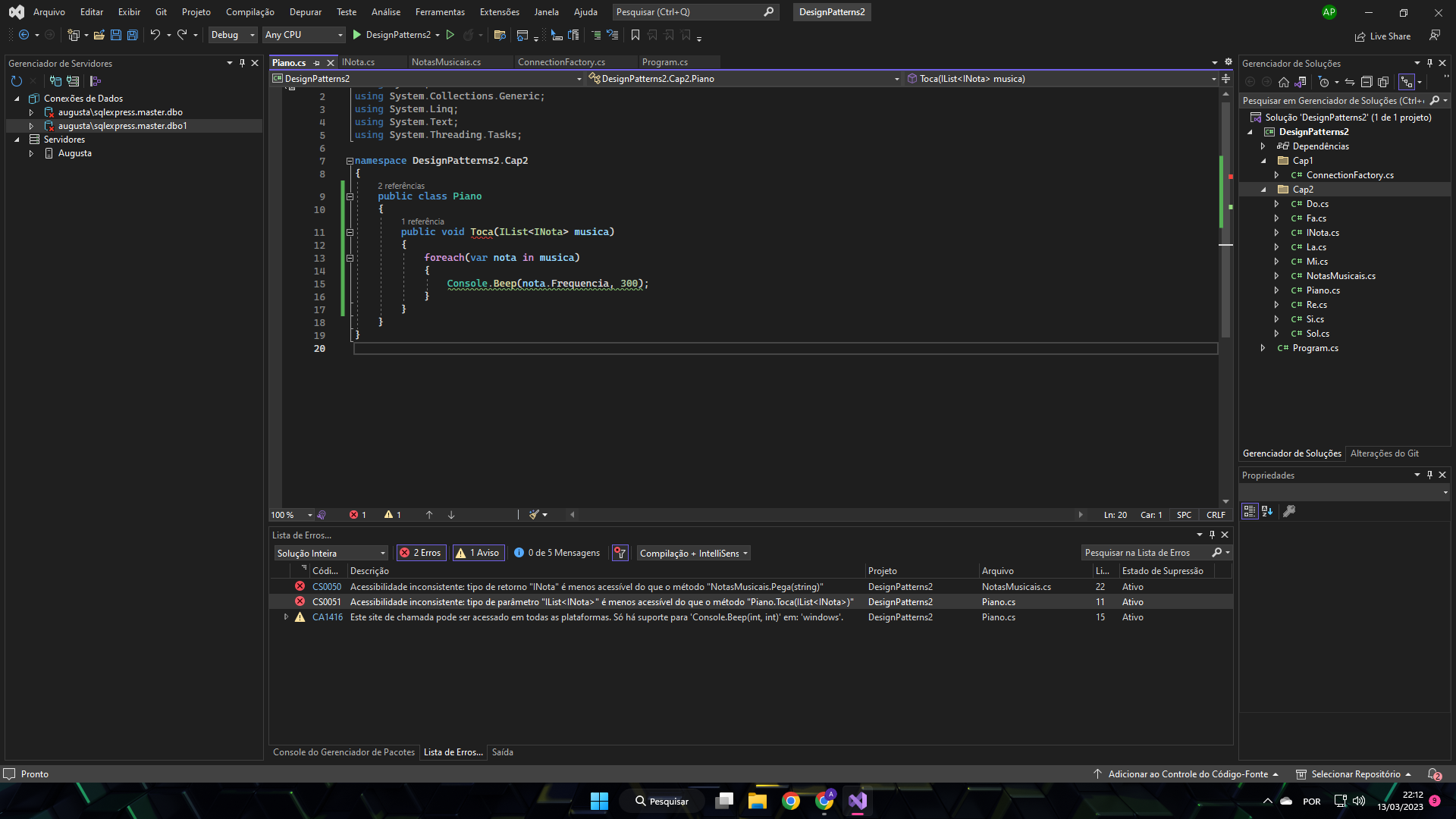The height and width of the screenshot is (819, 1456).
Task: Open the Toca(IList<INota> musica) member dropdown
Action: point(1062,79)
